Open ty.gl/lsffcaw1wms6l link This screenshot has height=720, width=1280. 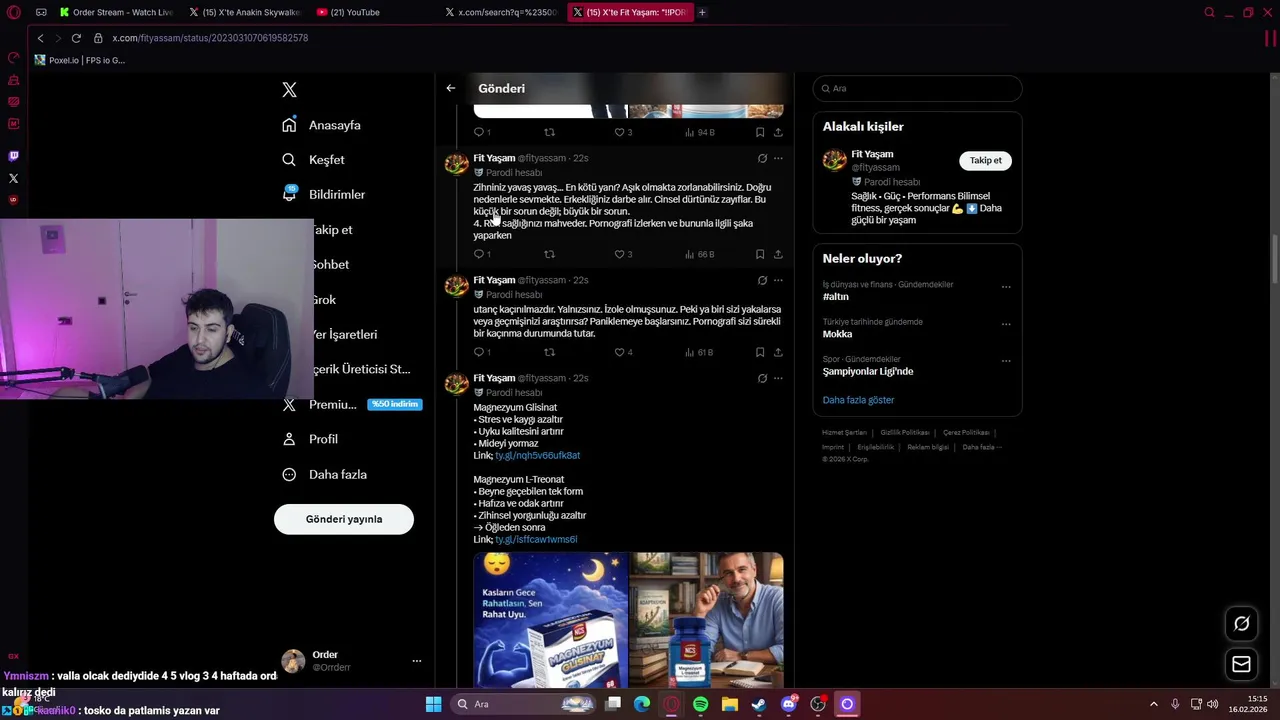[536, 539]
